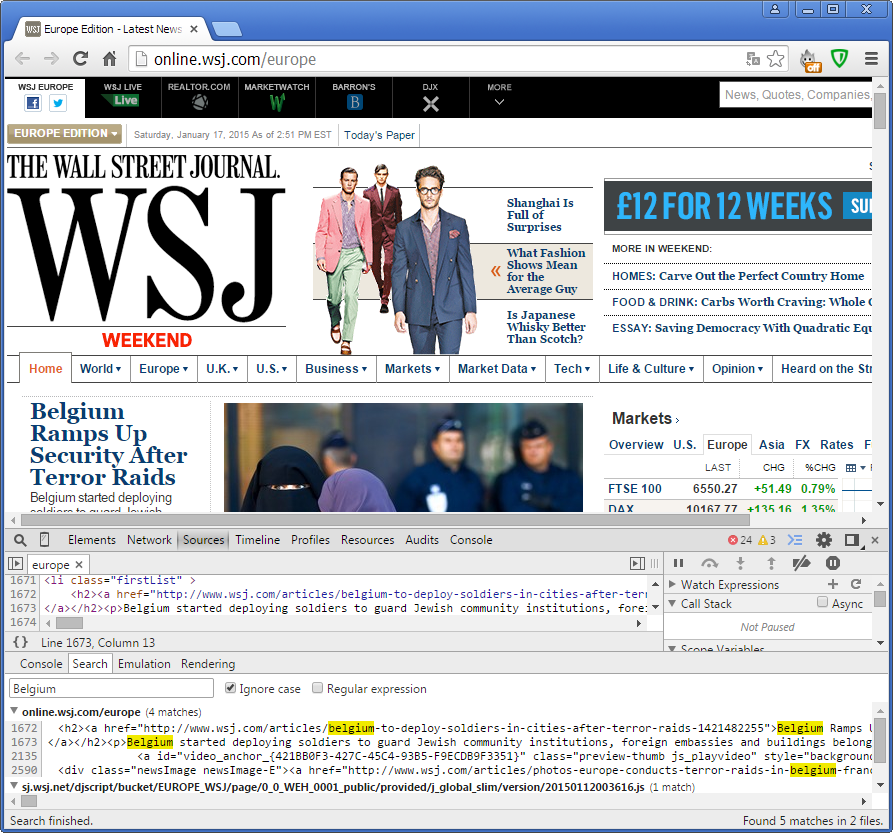The height and width of the screenshot is (833, 893).
Task: Add a watch expression plus icon
Action: [833, 584]
